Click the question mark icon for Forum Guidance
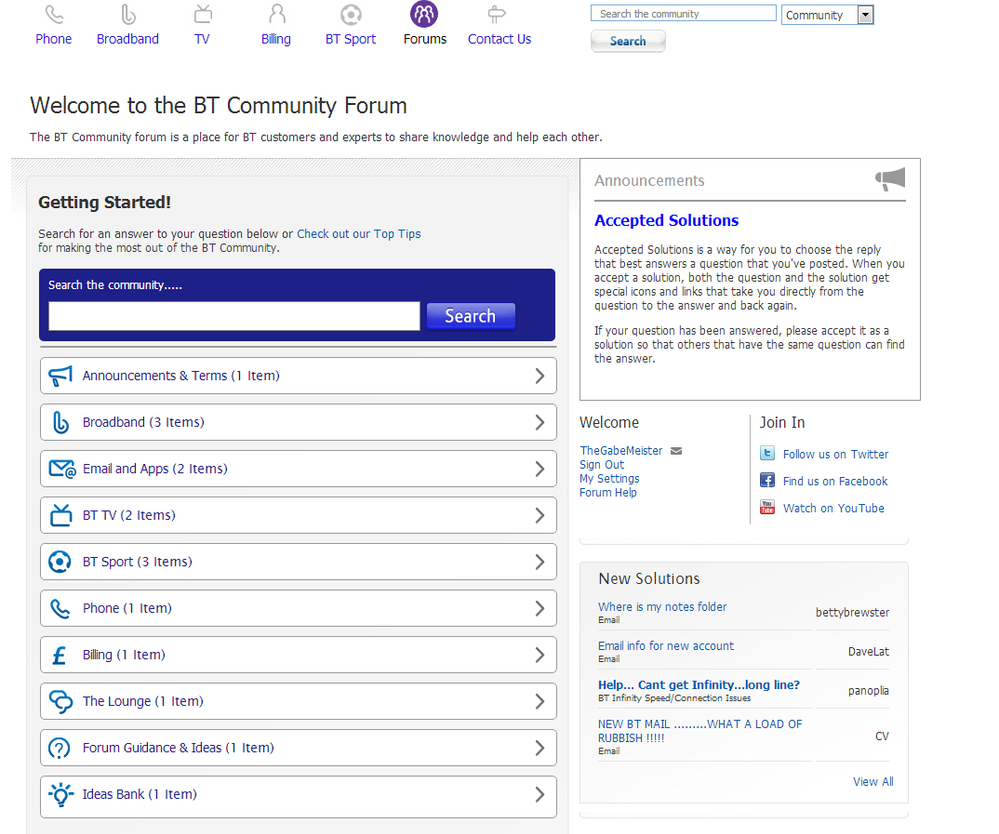Viewport: 999px width, 834px height. click(x=59, y=748)
